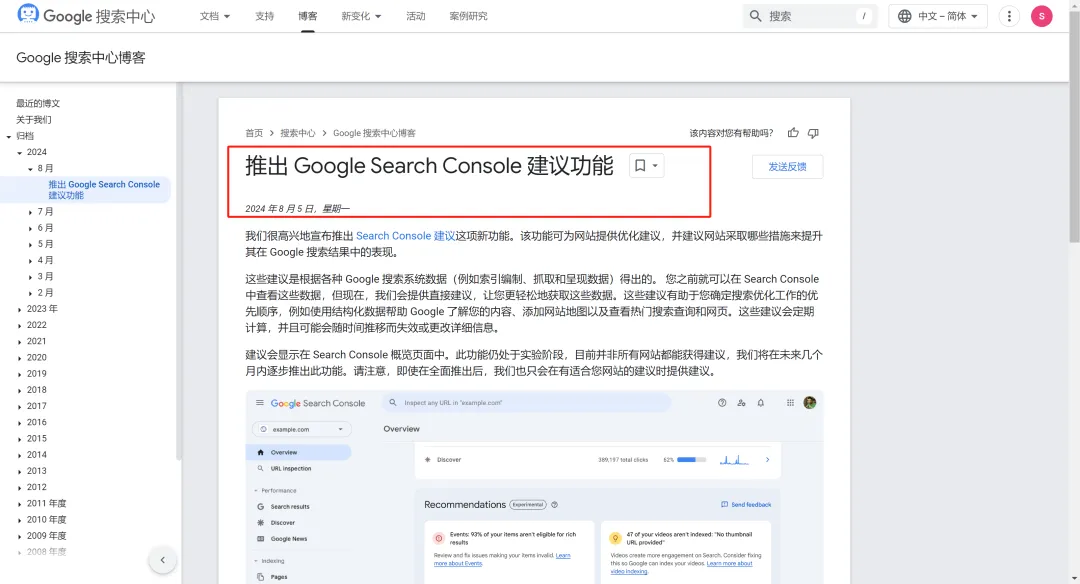Image resolution: width=1080 pixels, height=584 pixels.
Task: Collapse the left sidebar with the arrow button
Action: (162, 560)
